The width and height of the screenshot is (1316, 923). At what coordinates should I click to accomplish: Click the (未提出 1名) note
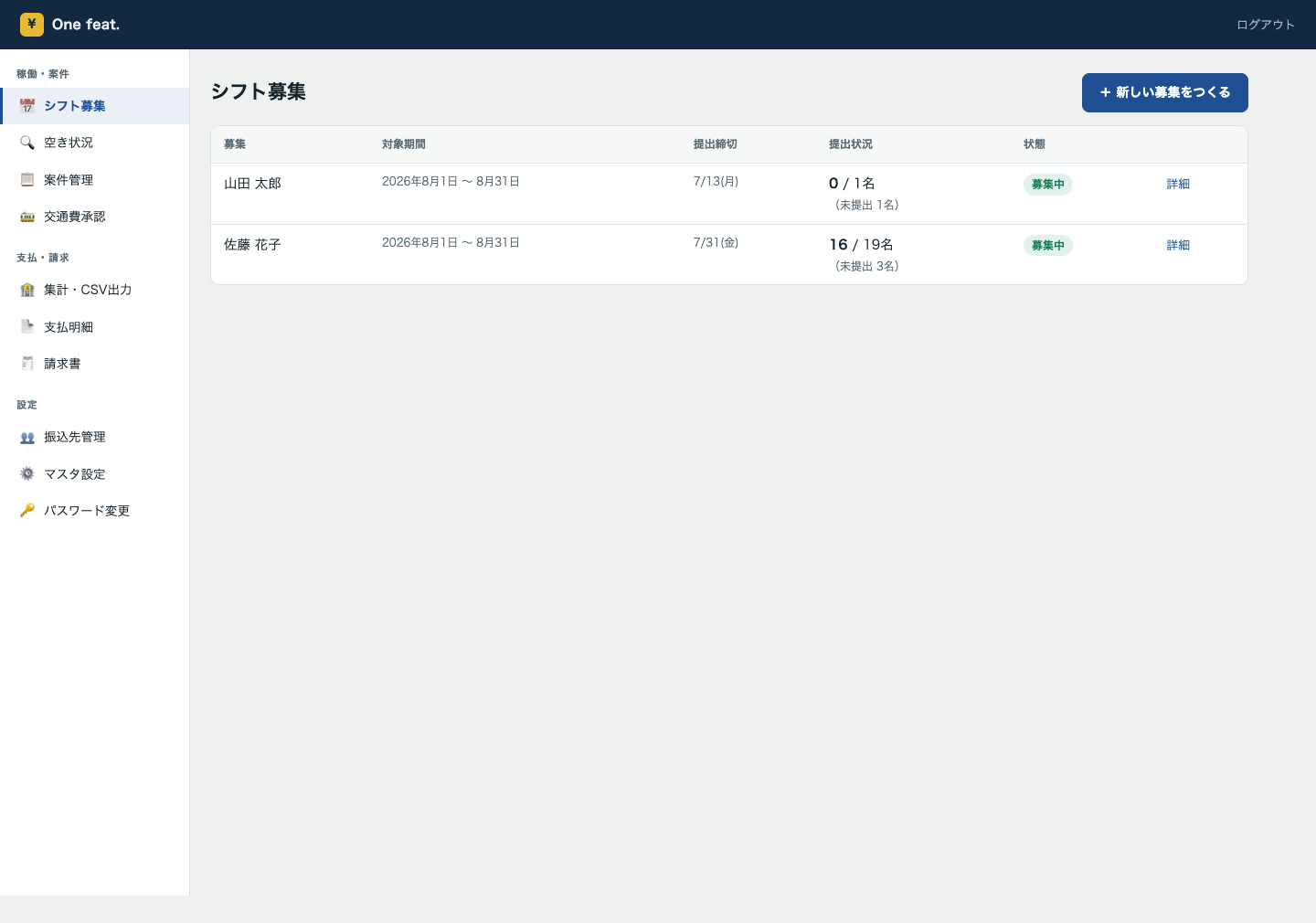[x=867, y=205]
